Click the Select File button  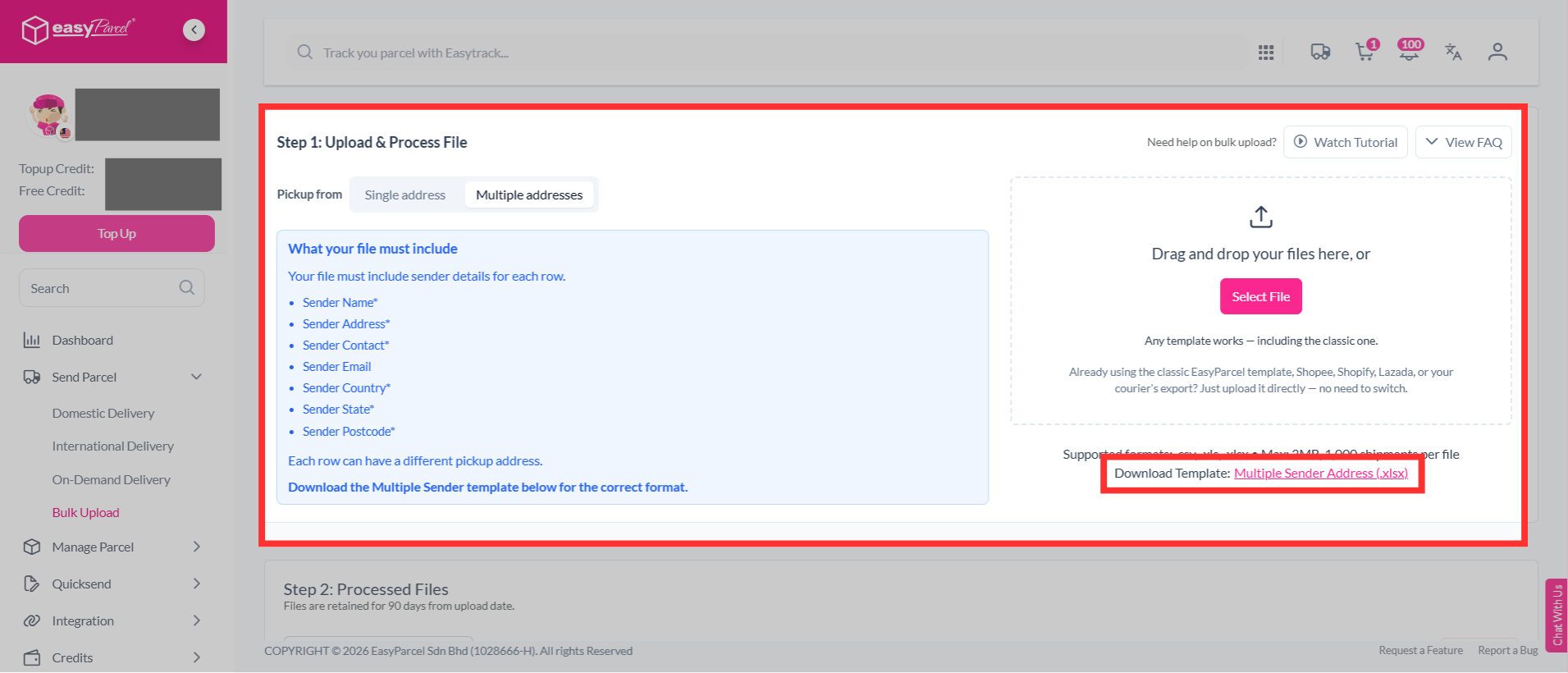(x=1261, y=296)
